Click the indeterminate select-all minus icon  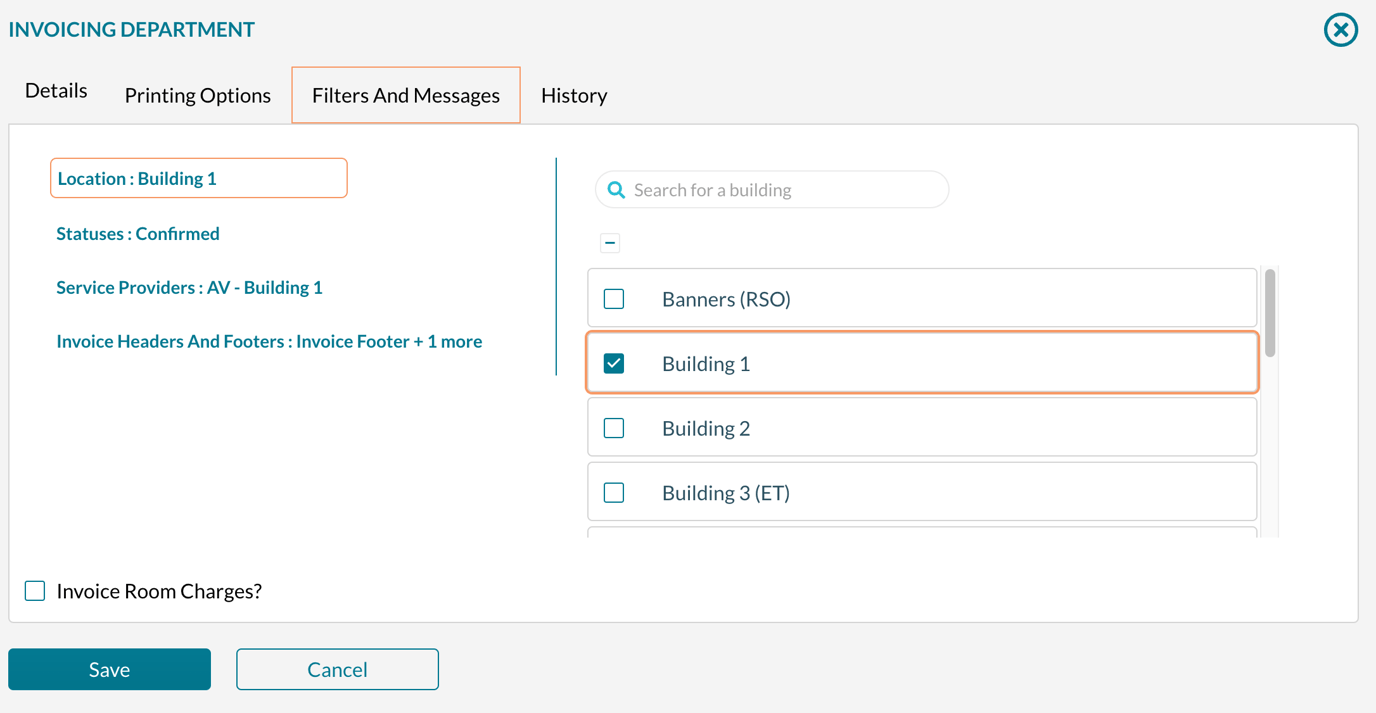click(x=610, y=242)
